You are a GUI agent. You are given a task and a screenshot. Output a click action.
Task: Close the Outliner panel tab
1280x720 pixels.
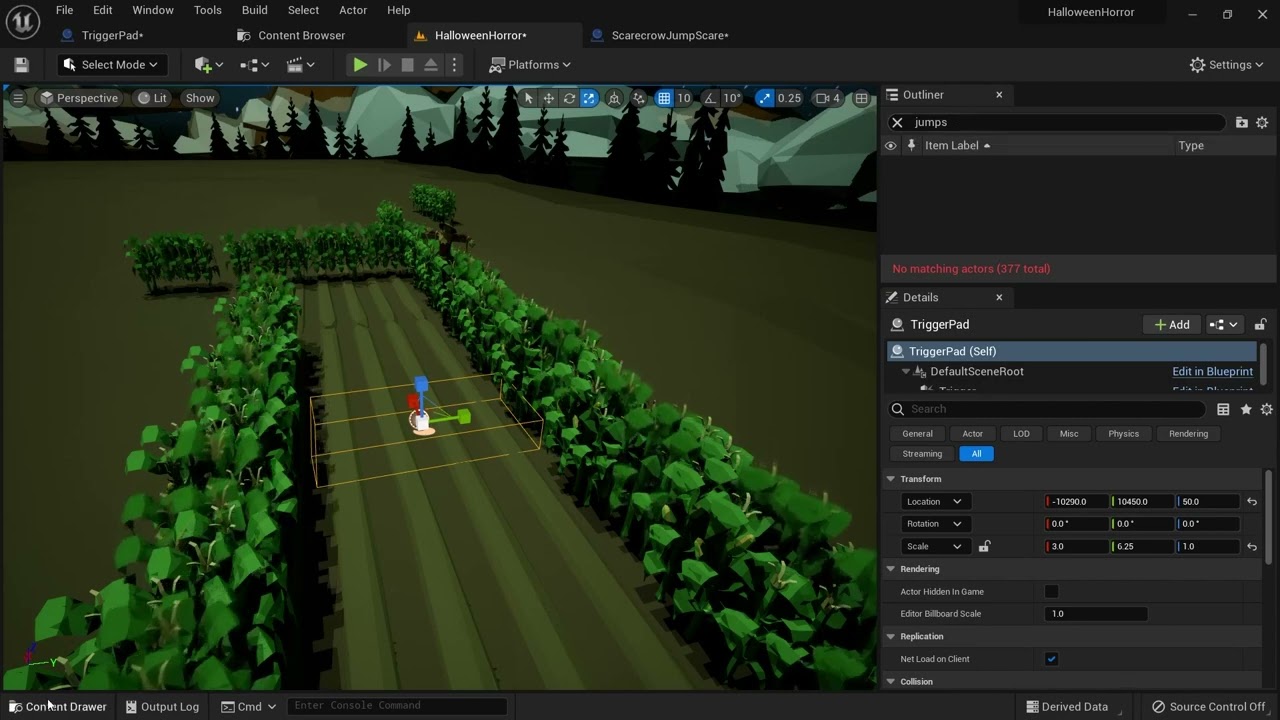[998, 95]
